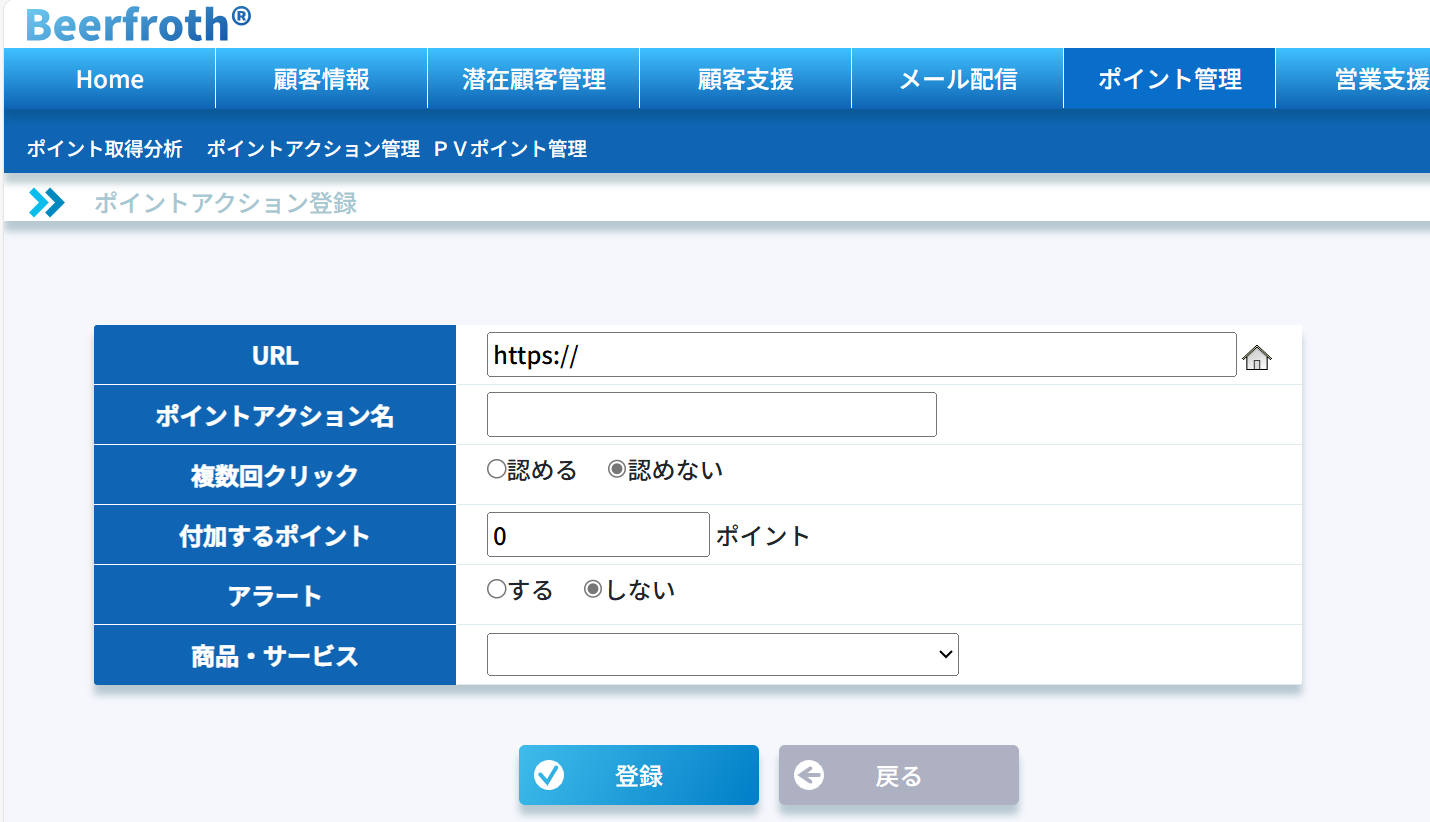This screenshot has height=822, width=1430.
Task: Click the home icon beside URL field
Action: (x=1256, y=357)
